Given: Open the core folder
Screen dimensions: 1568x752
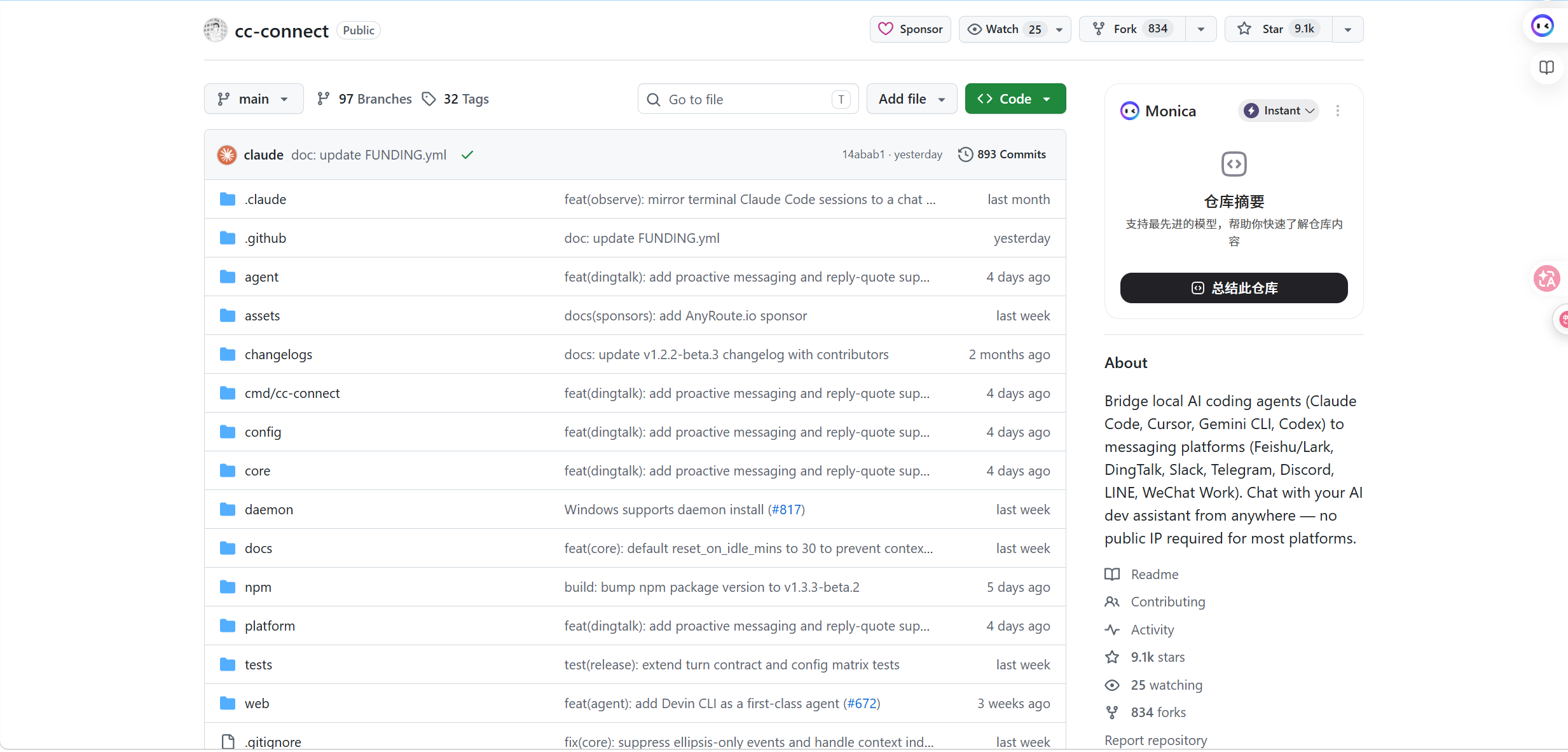Looking at the screenshot, I should 258,471.
